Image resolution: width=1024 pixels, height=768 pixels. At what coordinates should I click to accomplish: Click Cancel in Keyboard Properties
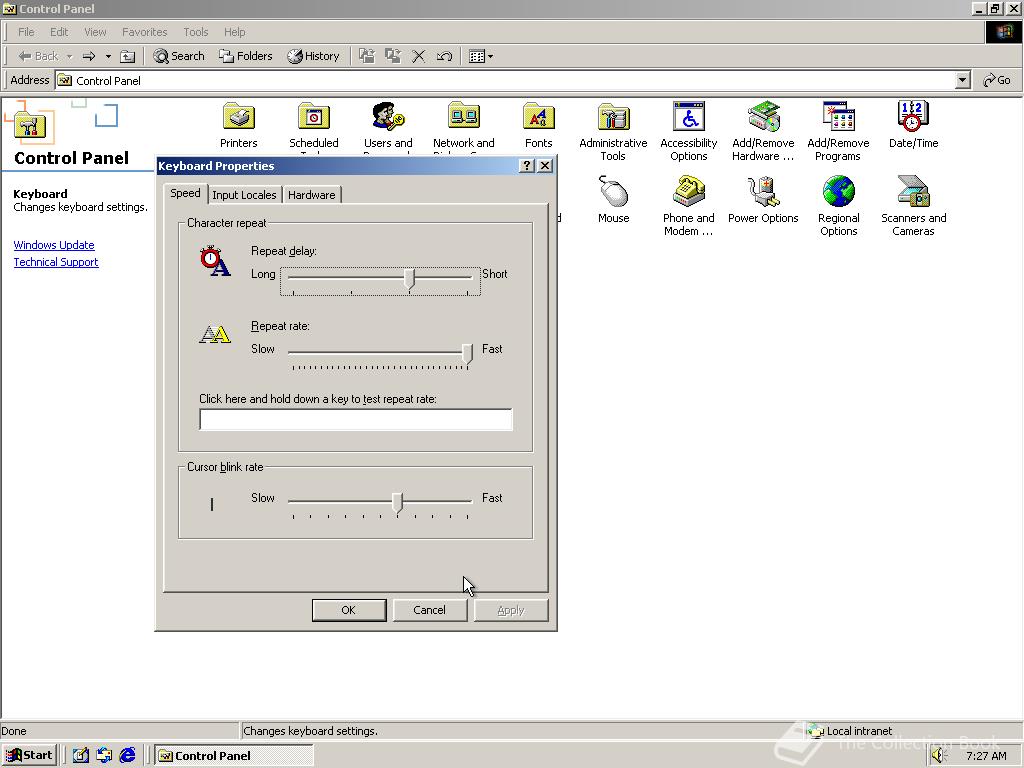(429, 610)
